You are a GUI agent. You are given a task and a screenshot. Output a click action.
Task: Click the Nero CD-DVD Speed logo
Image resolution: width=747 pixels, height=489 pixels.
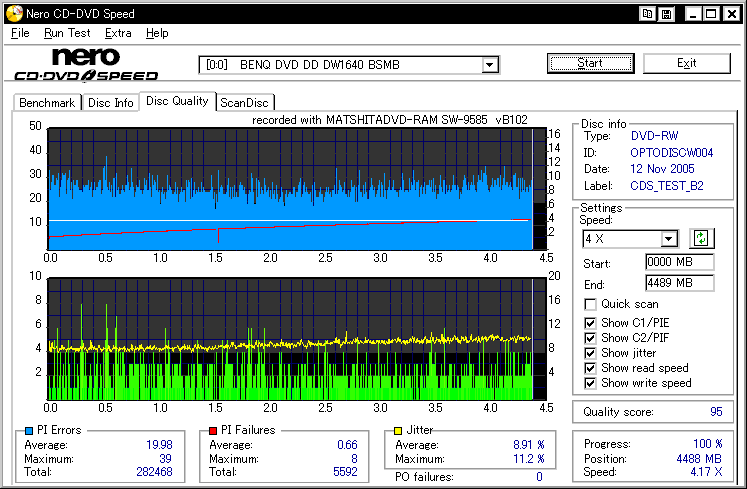[x=86, y=64]
